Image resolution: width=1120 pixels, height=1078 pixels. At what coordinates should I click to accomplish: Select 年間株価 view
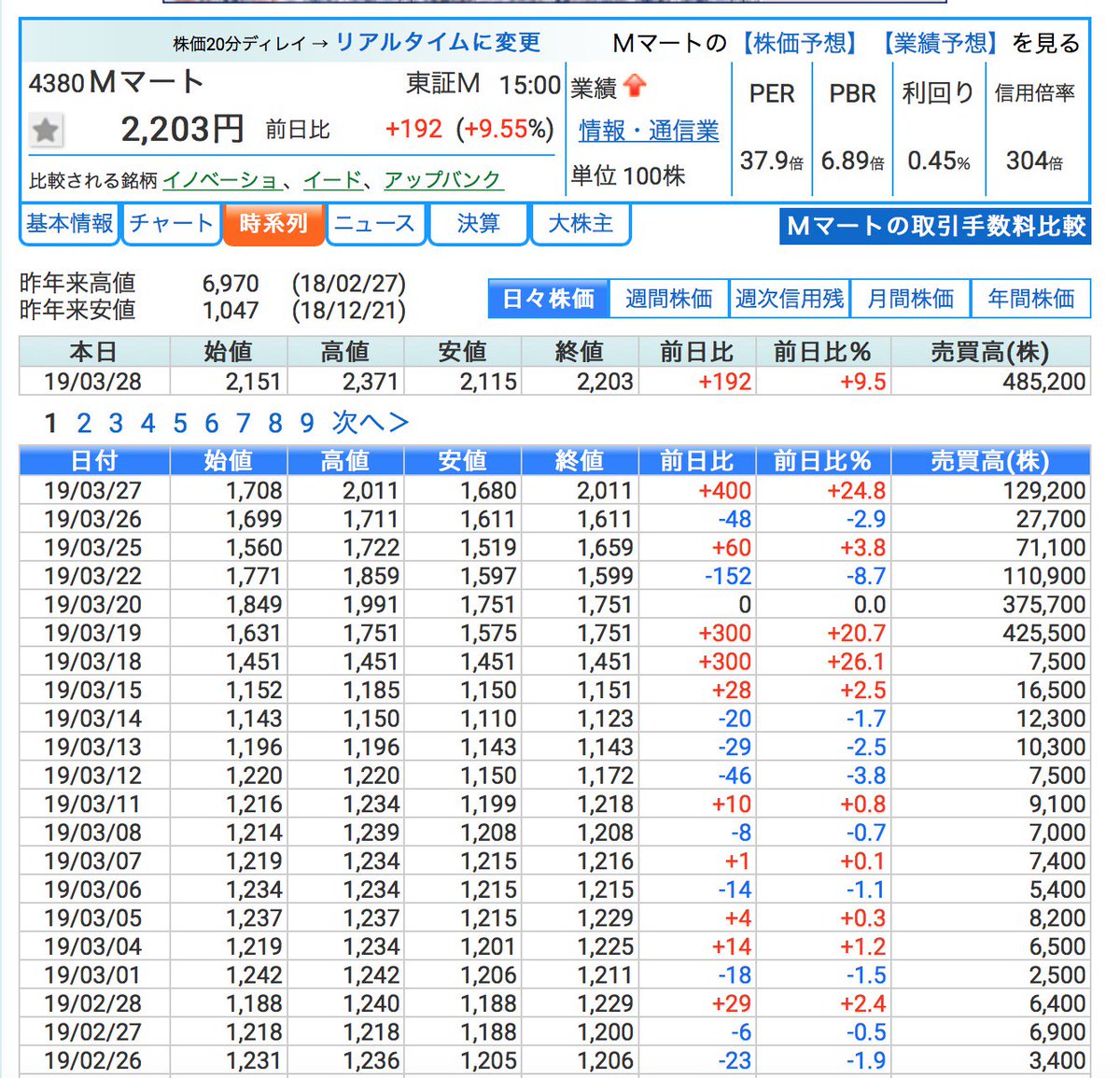(x=1030, y=299)
